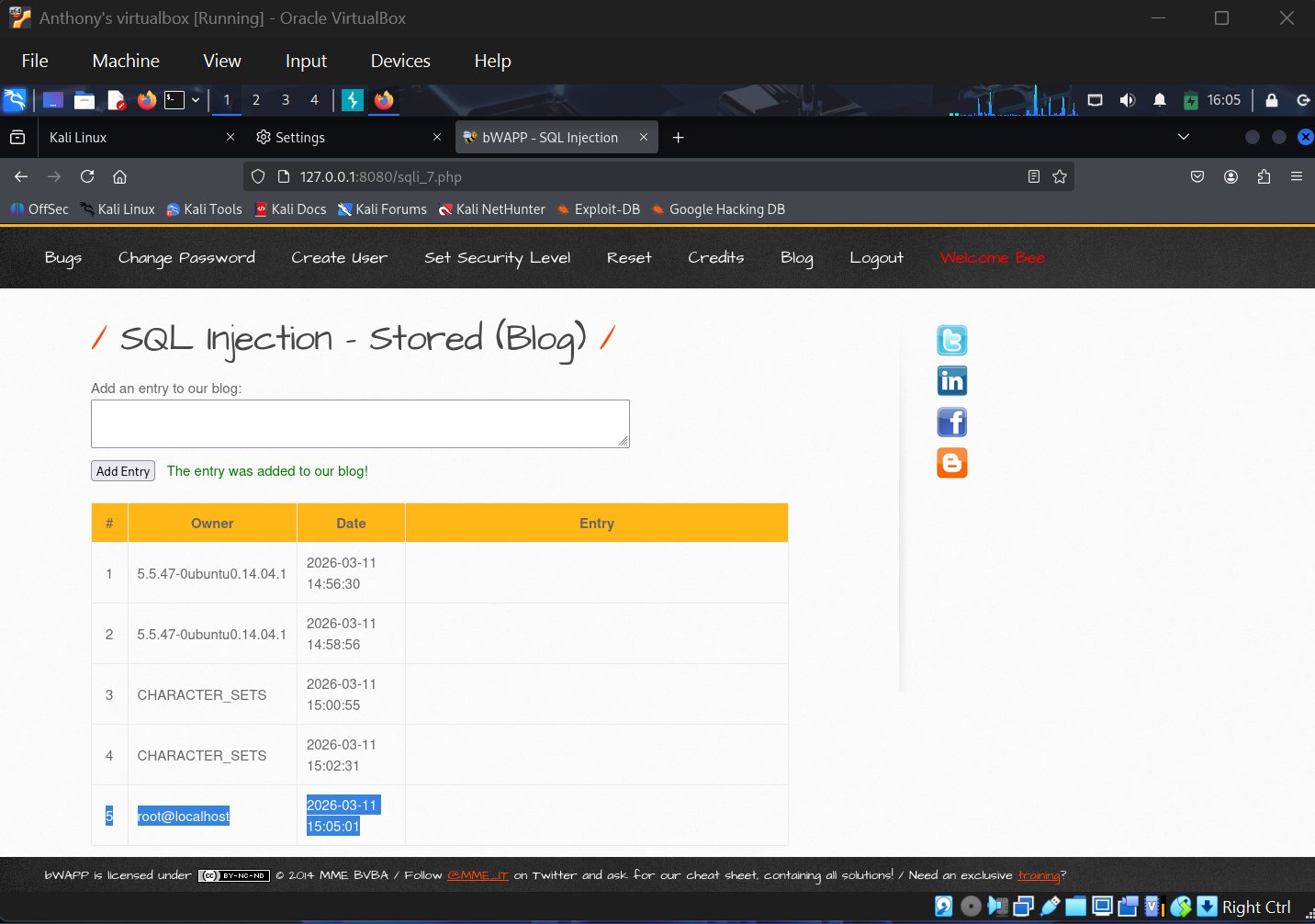This screenshot has height=924, width=1315.
Task: Open the VirtualBox Help menu
Action: point(493,61)
